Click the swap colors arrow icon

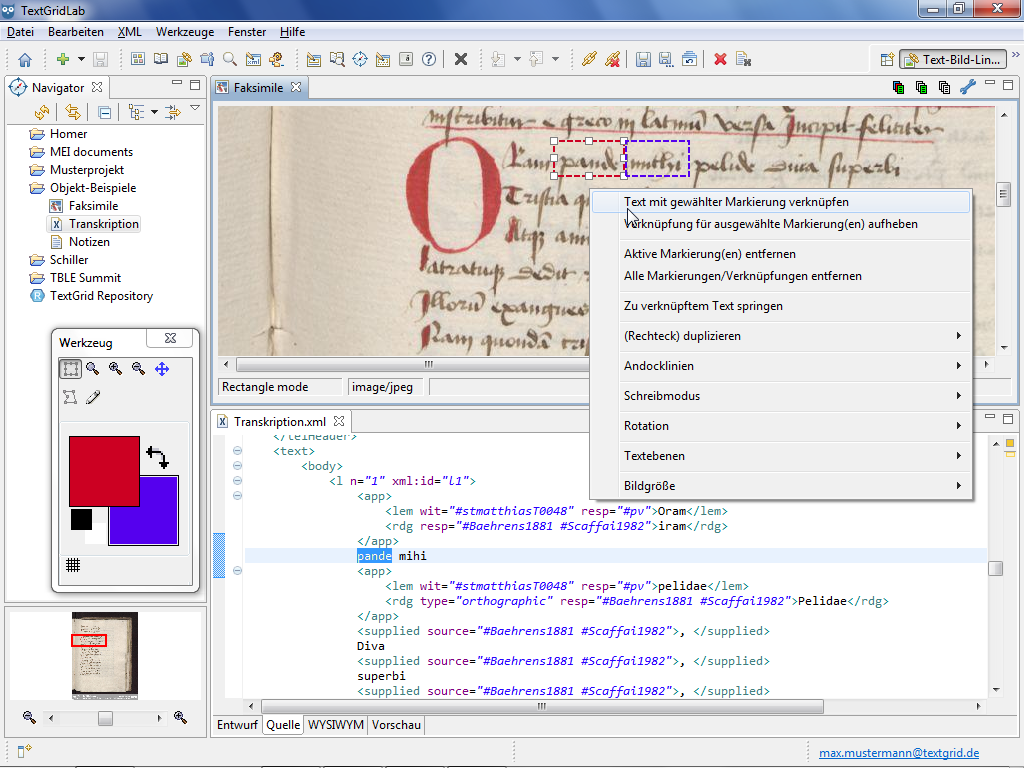click(x=157, y=458)
